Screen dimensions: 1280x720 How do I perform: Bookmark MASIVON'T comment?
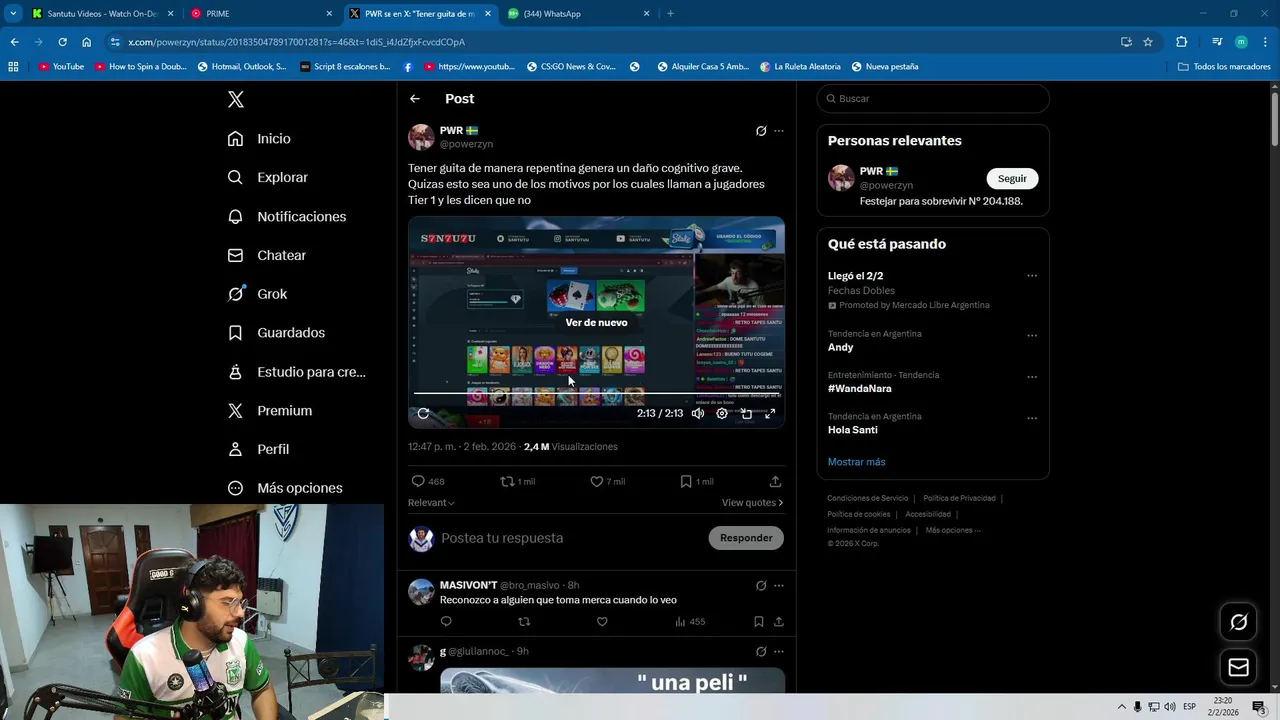pyautogui.click(x=759, y=621)
